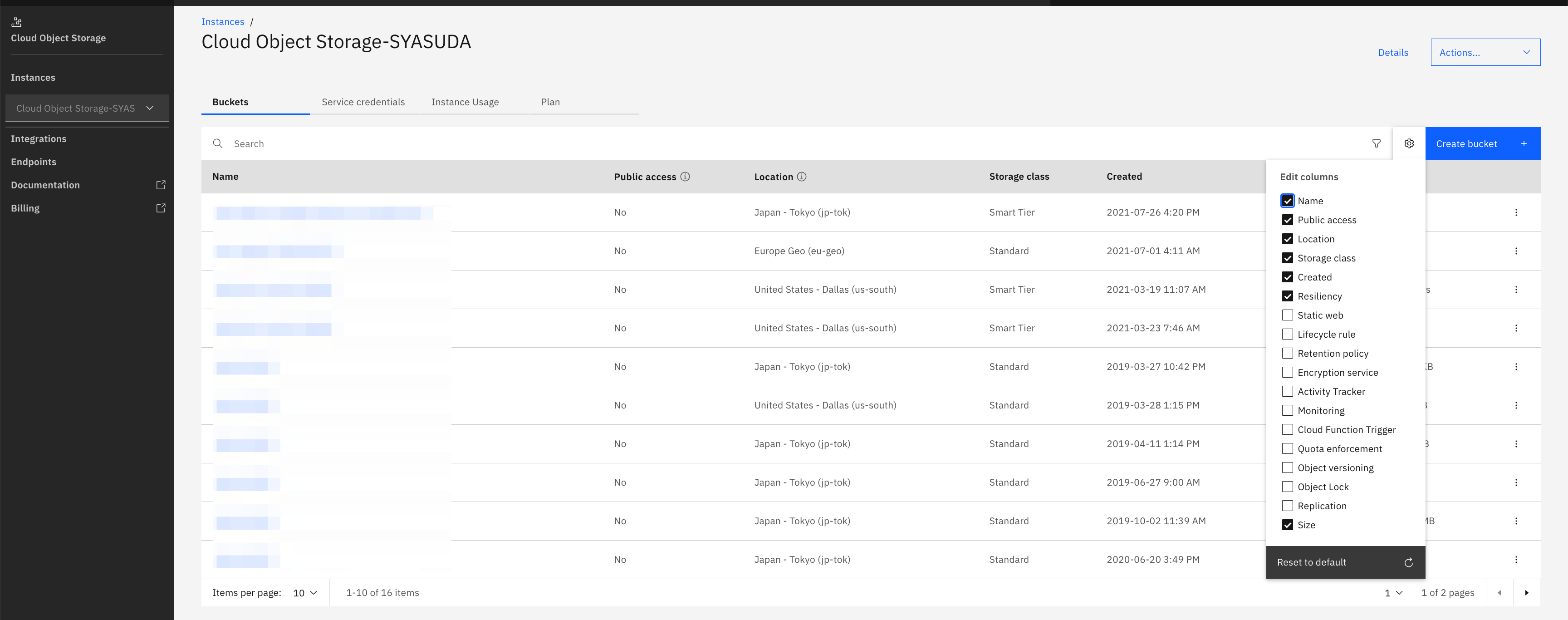Click the Cloud Object Storage logo icon

pos(16,23)
